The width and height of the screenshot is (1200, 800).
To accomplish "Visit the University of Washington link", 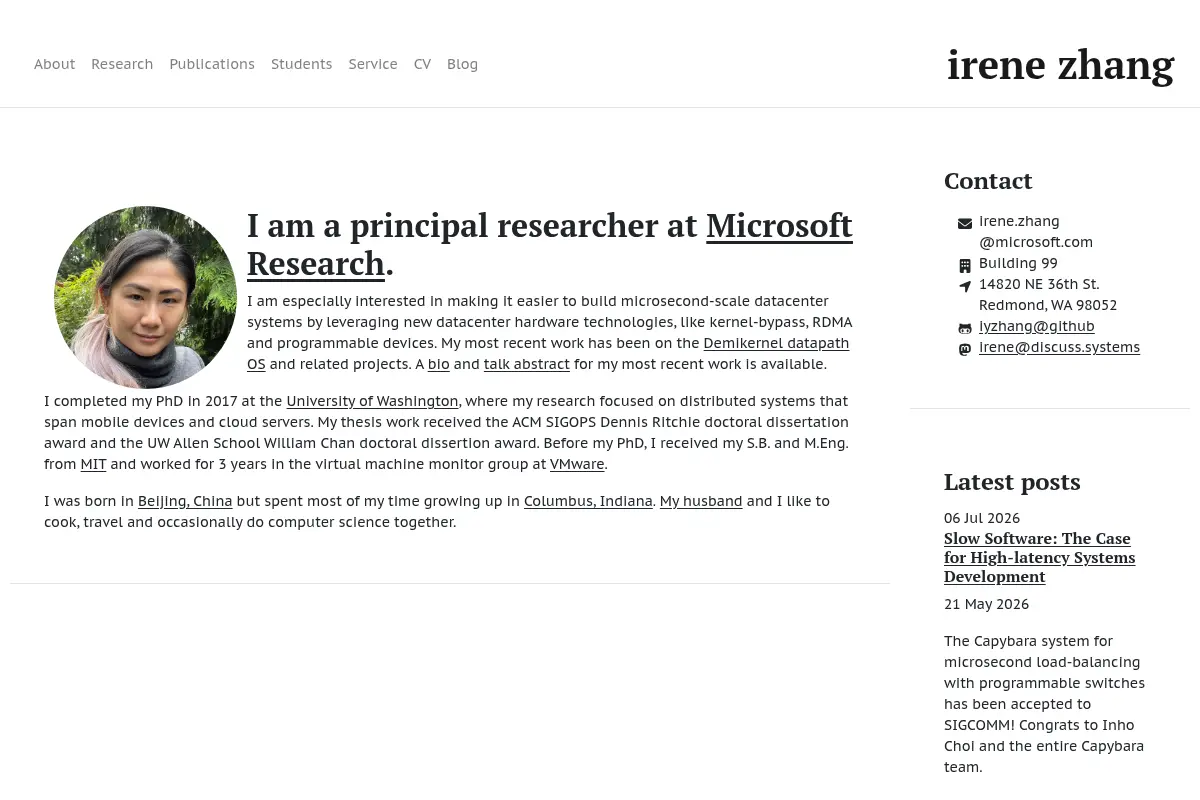I will 372,401.
